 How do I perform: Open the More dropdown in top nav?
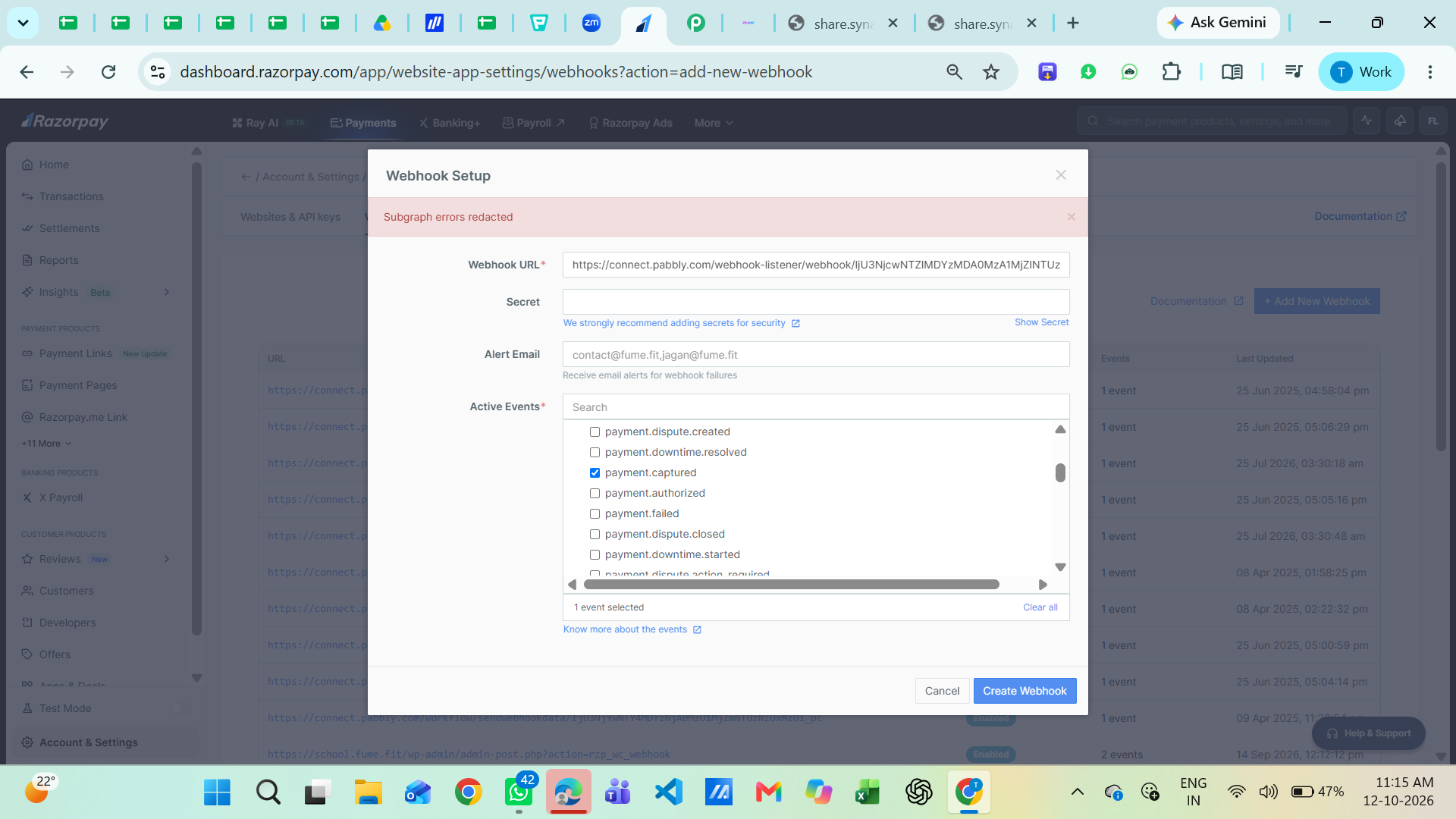point(714,123)
